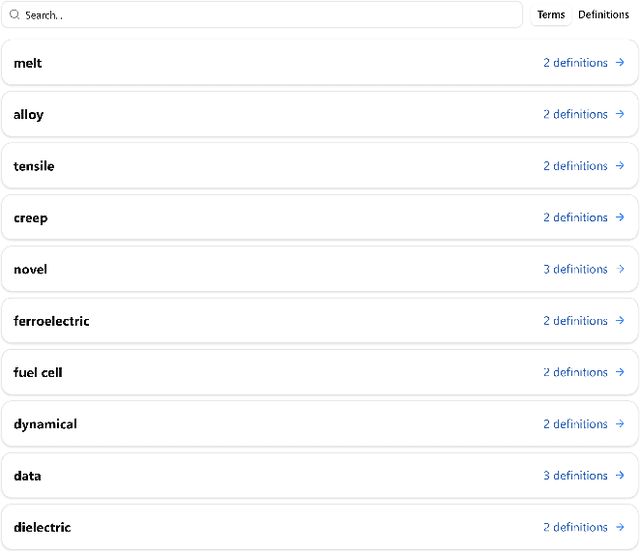
Task: Click the arrow icon in creep row
Action: (620, 218)
